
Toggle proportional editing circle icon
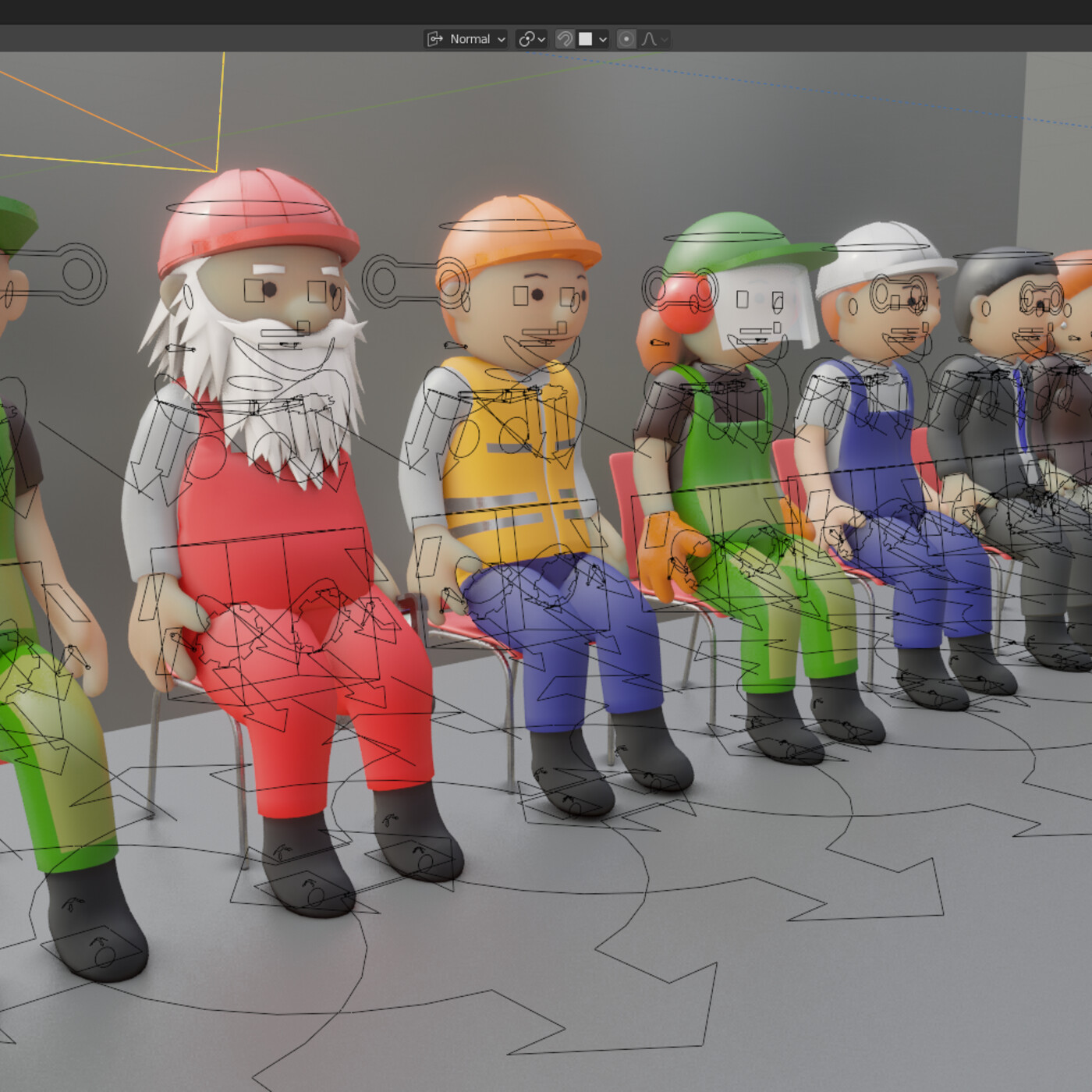pos(626,39)
